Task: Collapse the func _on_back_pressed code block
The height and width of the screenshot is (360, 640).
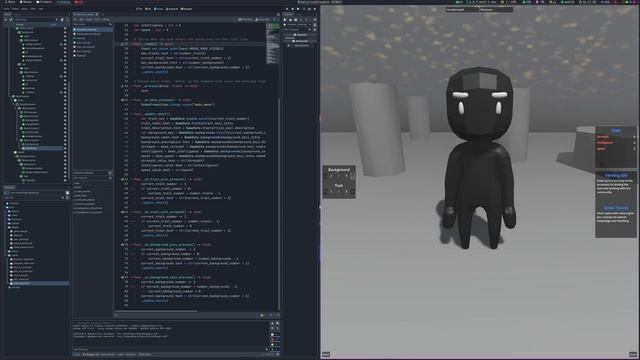Action: click(x=132, y=100)
